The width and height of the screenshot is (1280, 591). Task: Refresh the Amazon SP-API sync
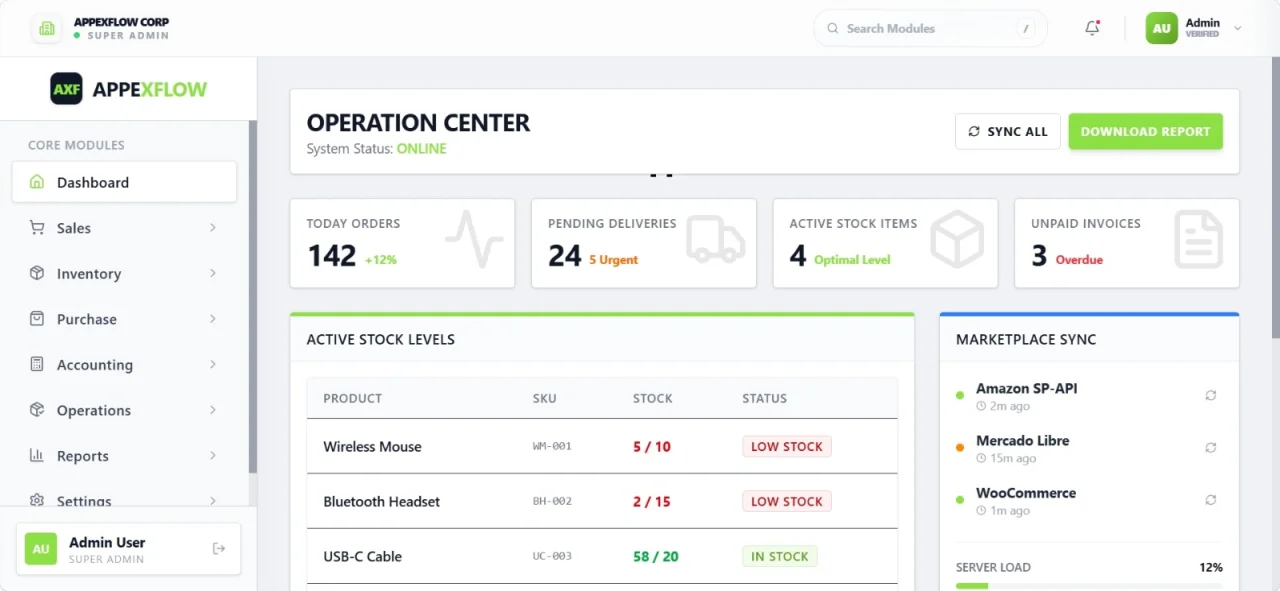point(1211,395)
